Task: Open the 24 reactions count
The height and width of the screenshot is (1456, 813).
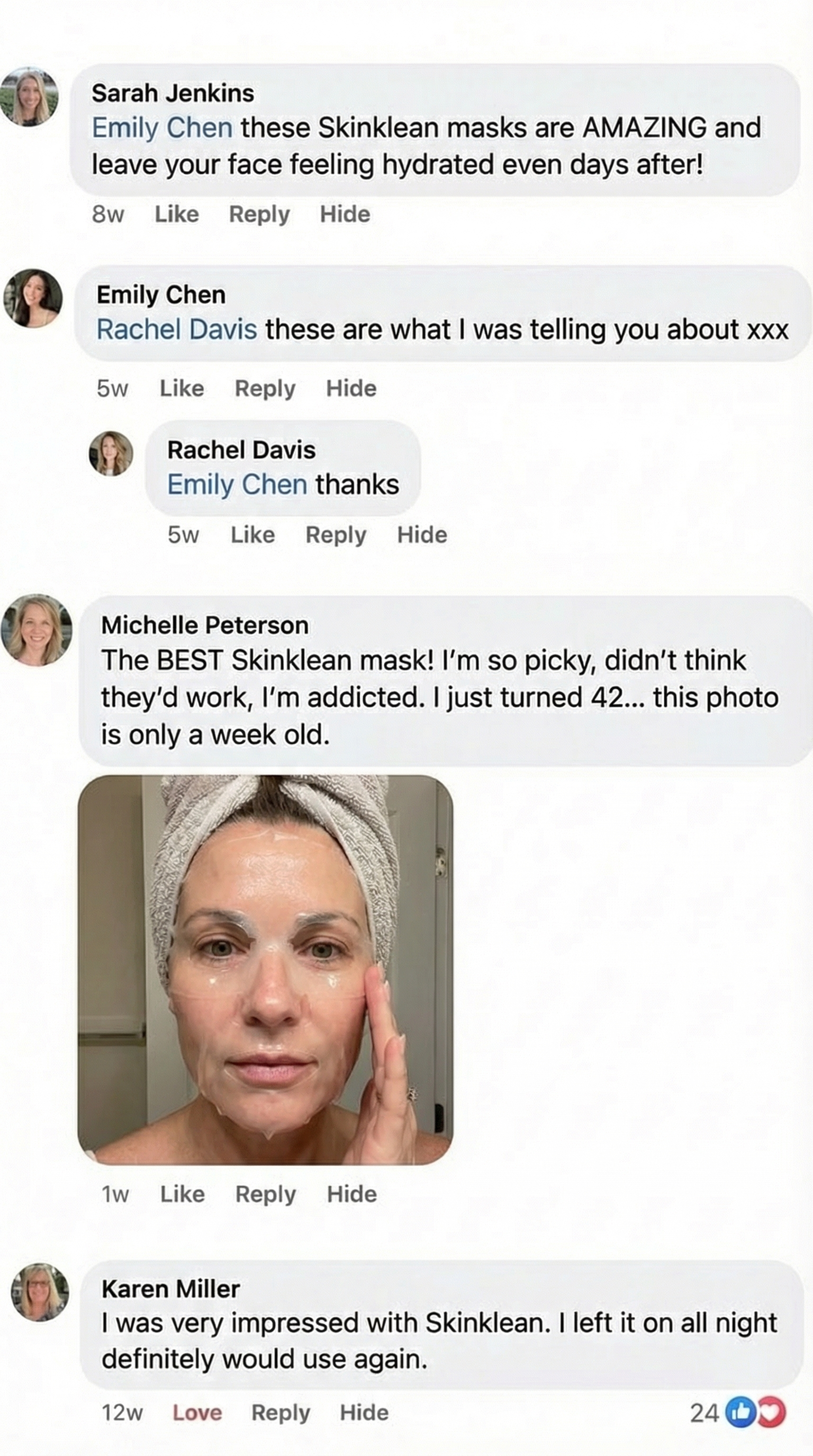Action: 704,1413
